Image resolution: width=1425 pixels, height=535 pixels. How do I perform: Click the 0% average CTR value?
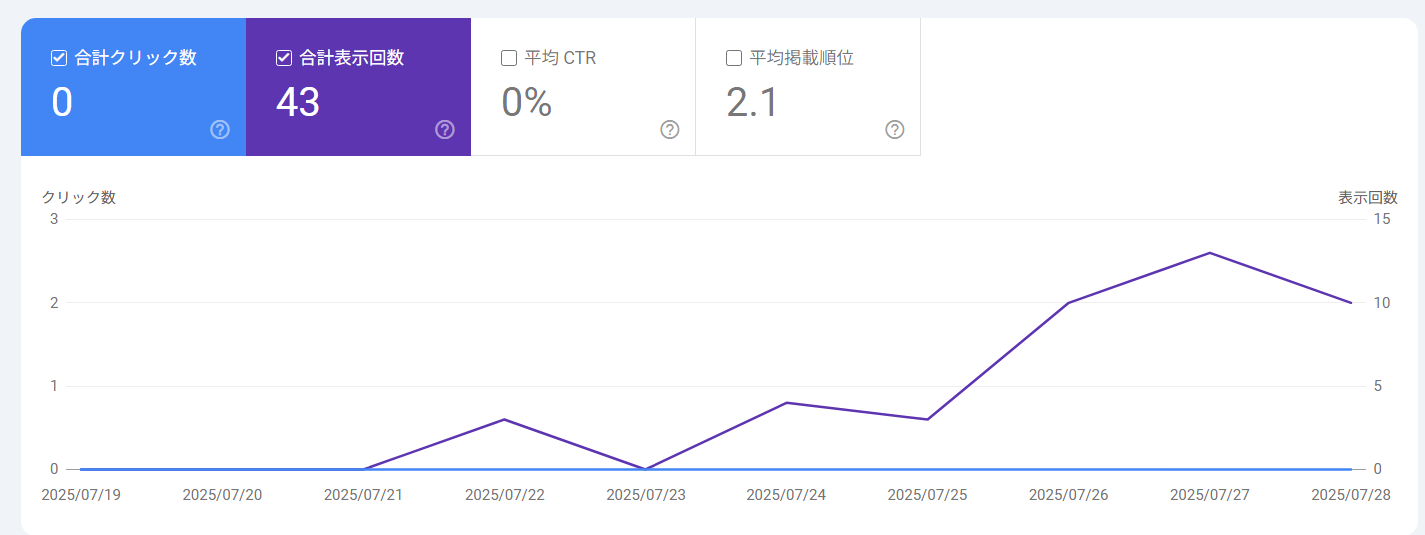(526, 102)
